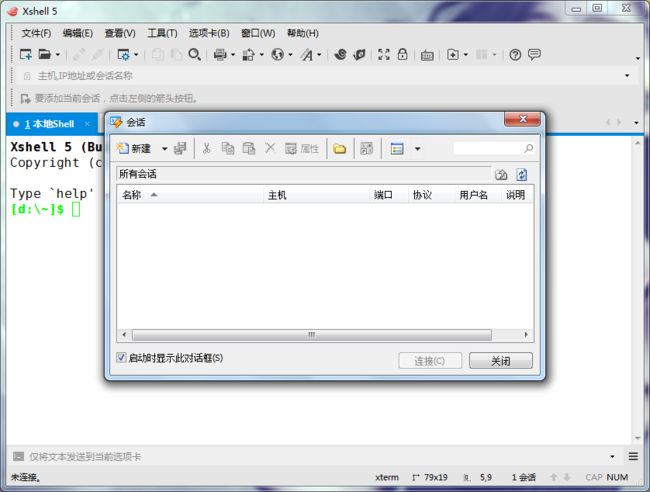The width and height of the screenshot is (650, 492).
Task: Sort sessions by 端口 column header
Action: click(x=388, y=195)
